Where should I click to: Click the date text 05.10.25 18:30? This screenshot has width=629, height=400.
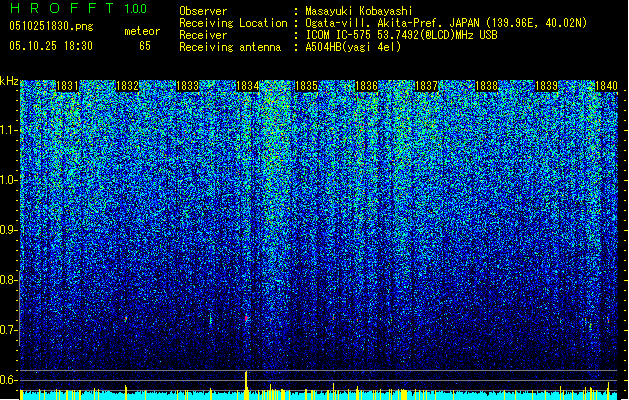click(51, 46)
